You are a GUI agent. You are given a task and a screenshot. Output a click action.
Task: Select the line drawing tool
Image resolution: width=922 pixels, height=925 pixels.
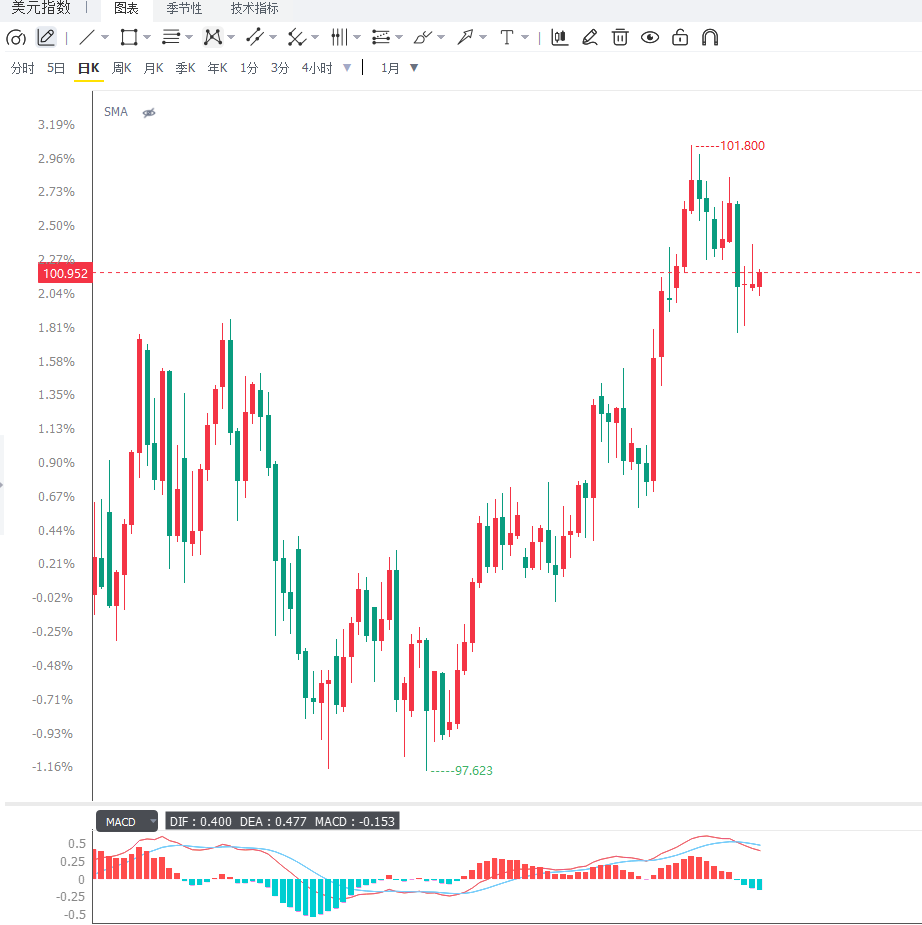click(x=87, y=38)
